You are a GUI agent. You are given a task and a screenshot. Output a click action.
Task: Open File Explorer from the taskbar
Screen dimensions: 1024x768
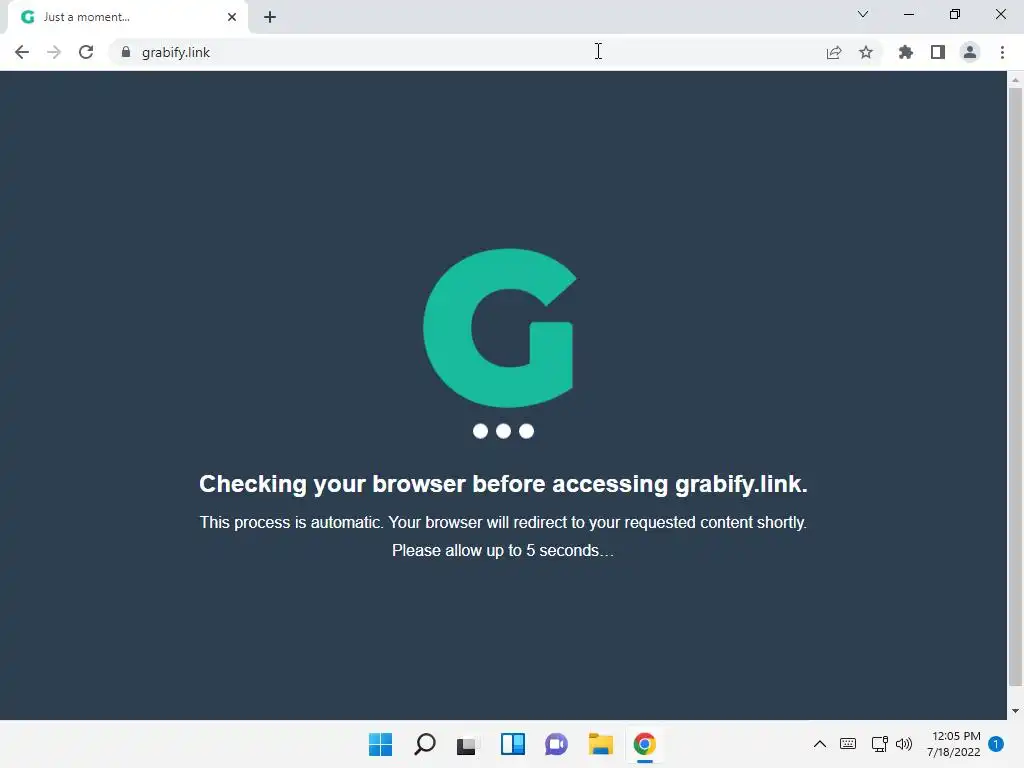click(600, 744)
